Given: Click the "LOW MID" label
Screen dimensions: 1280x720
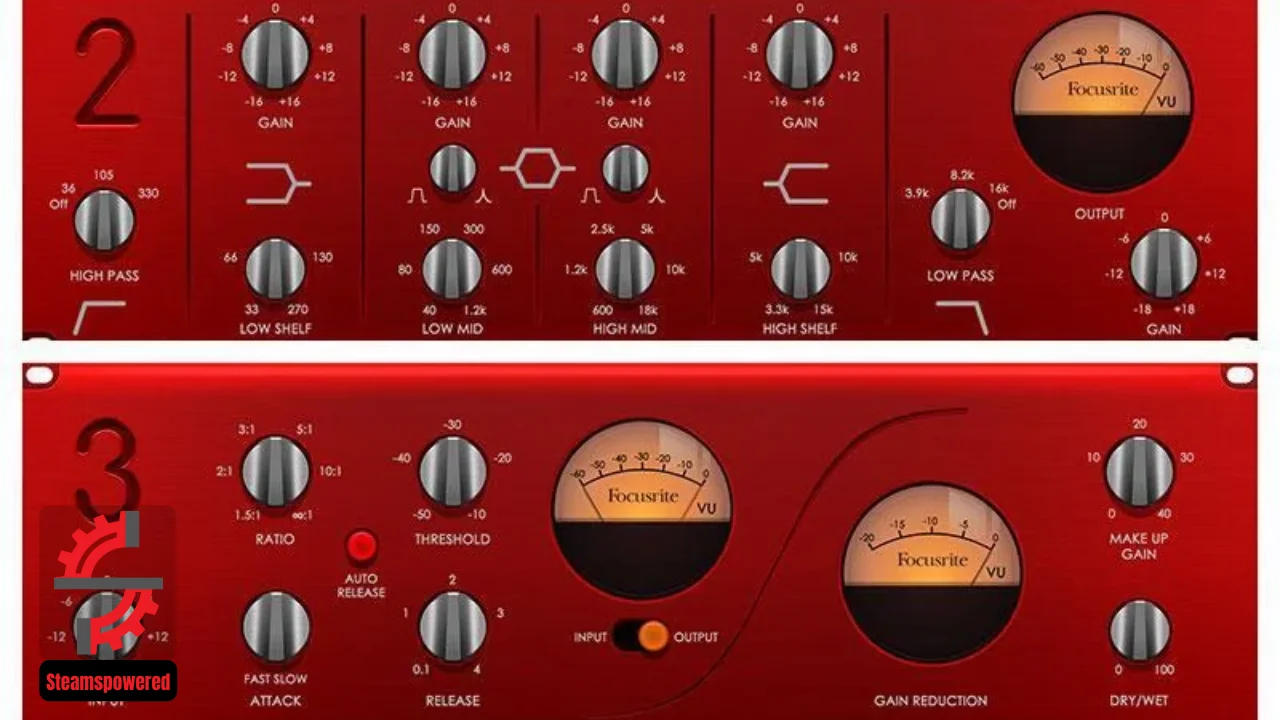Looking at the screenshot, I should (x=452, y=328).
